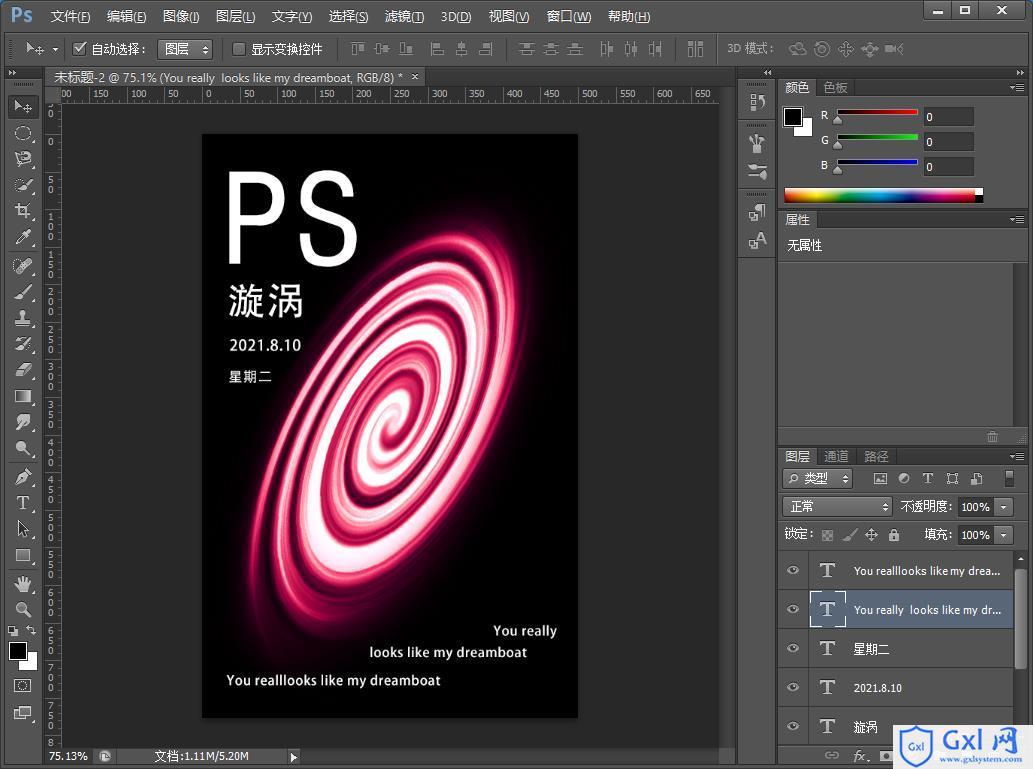Select the Move tool in the toolbox

23,107
